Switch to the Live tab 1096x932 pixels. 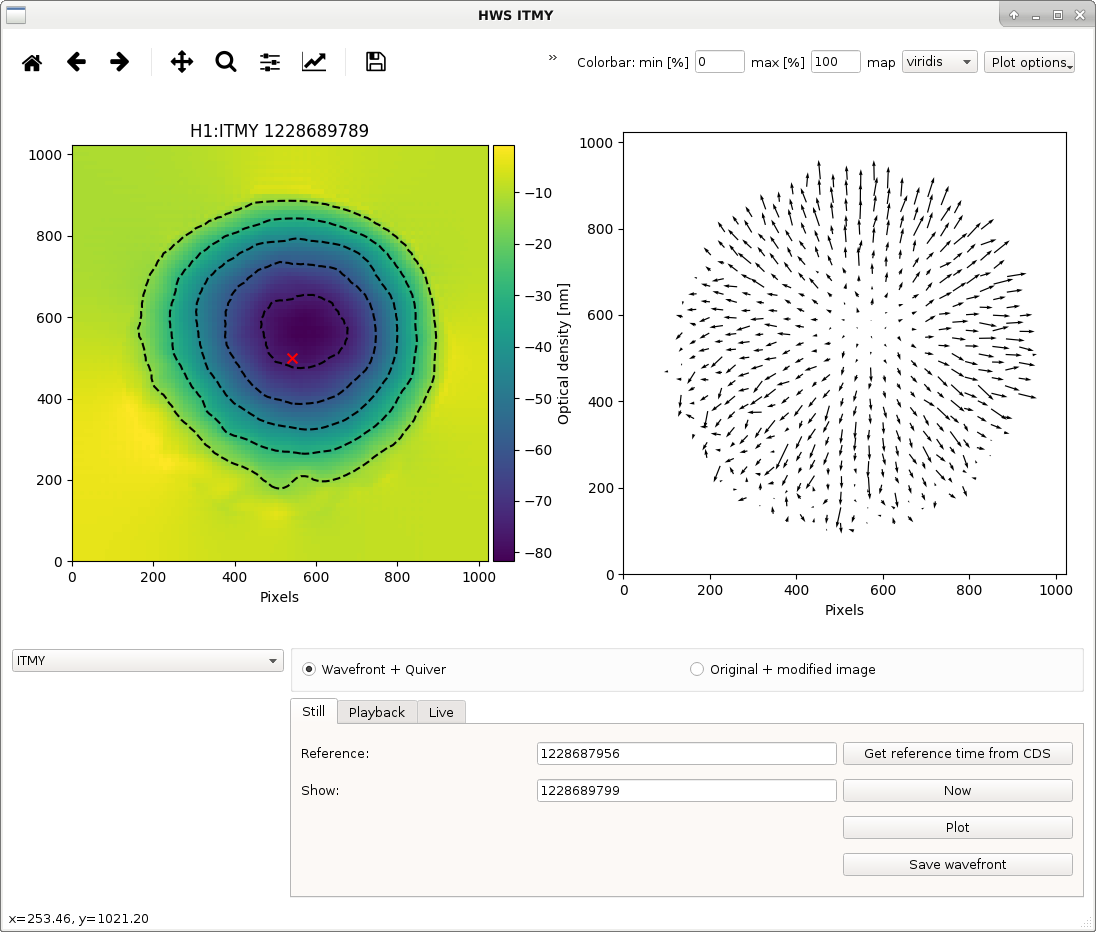click(x=441, y=712)
